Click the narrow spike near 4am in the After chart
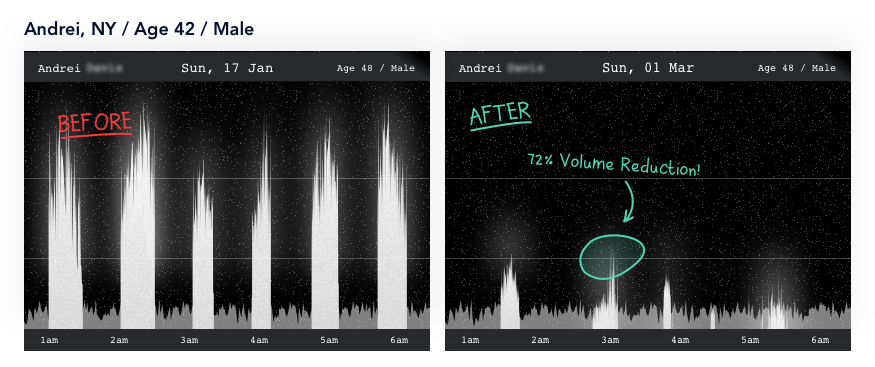 pos(667,301)
